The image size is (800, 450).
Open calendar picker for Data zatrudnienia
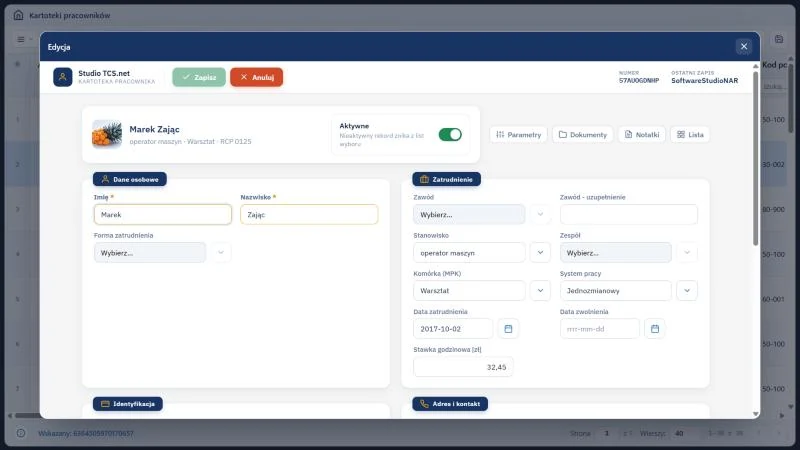508,329
